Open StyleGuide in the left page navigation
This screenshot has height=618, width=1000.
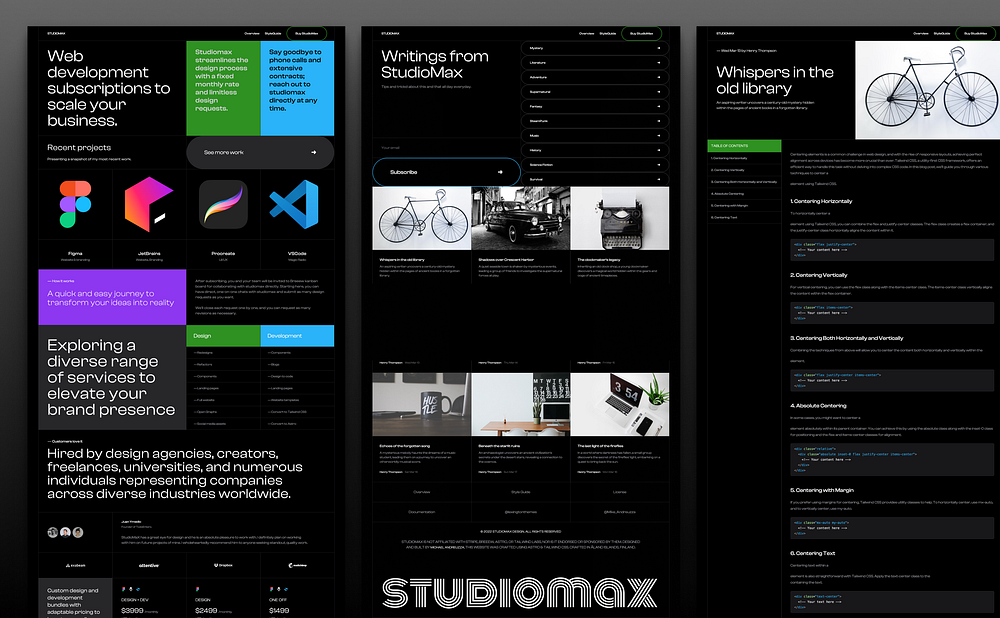(273, 33)
